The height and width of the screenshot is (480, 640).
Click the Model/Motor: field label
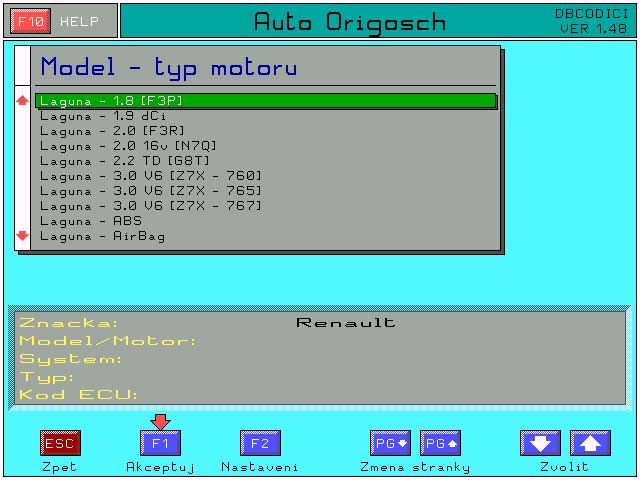pyautogui.click(x=108, y=340)
